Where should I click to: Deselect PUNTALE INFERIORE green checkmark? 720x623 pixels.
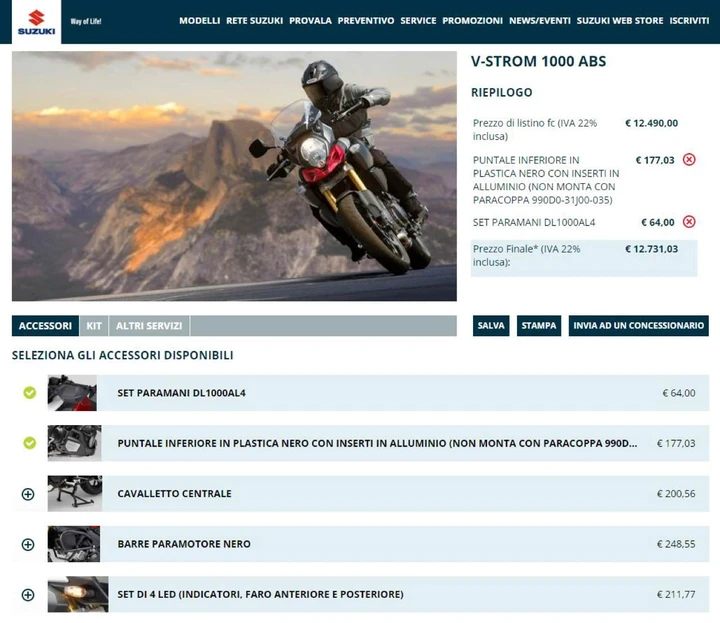coord(29,443)
